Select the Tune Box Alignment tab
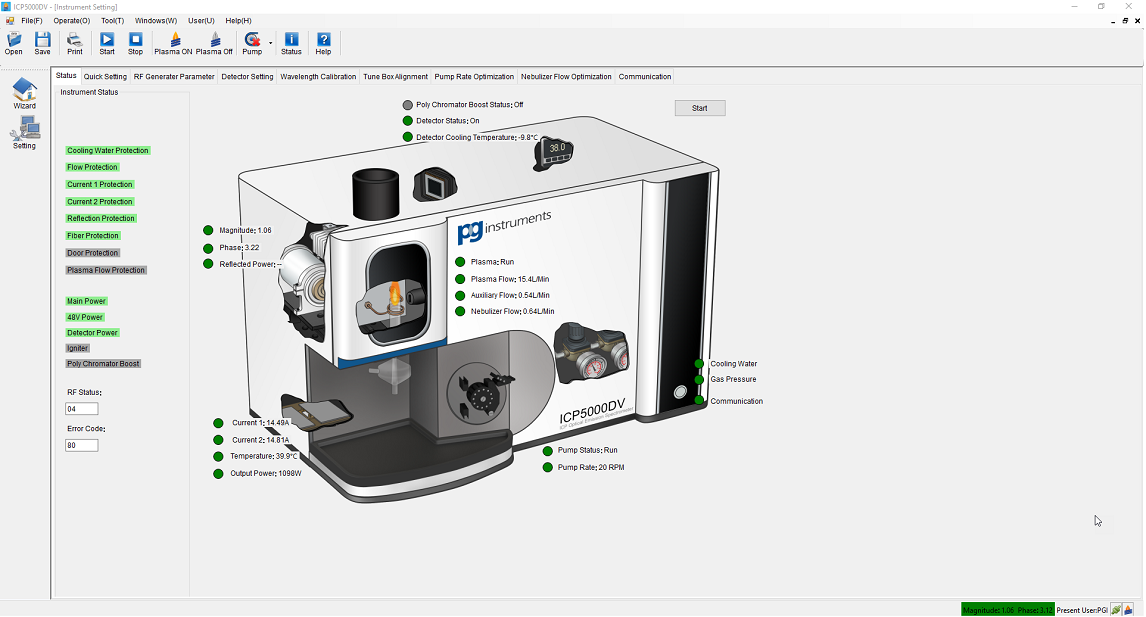This screenshot has height=617, width=1146. point(395,77)
